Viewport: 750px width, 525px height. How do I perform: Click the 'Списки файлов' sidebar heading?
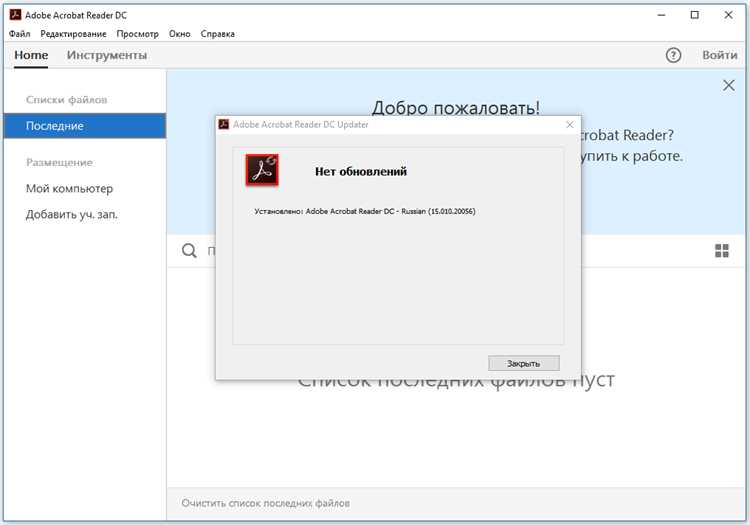(x=66, y=100)
